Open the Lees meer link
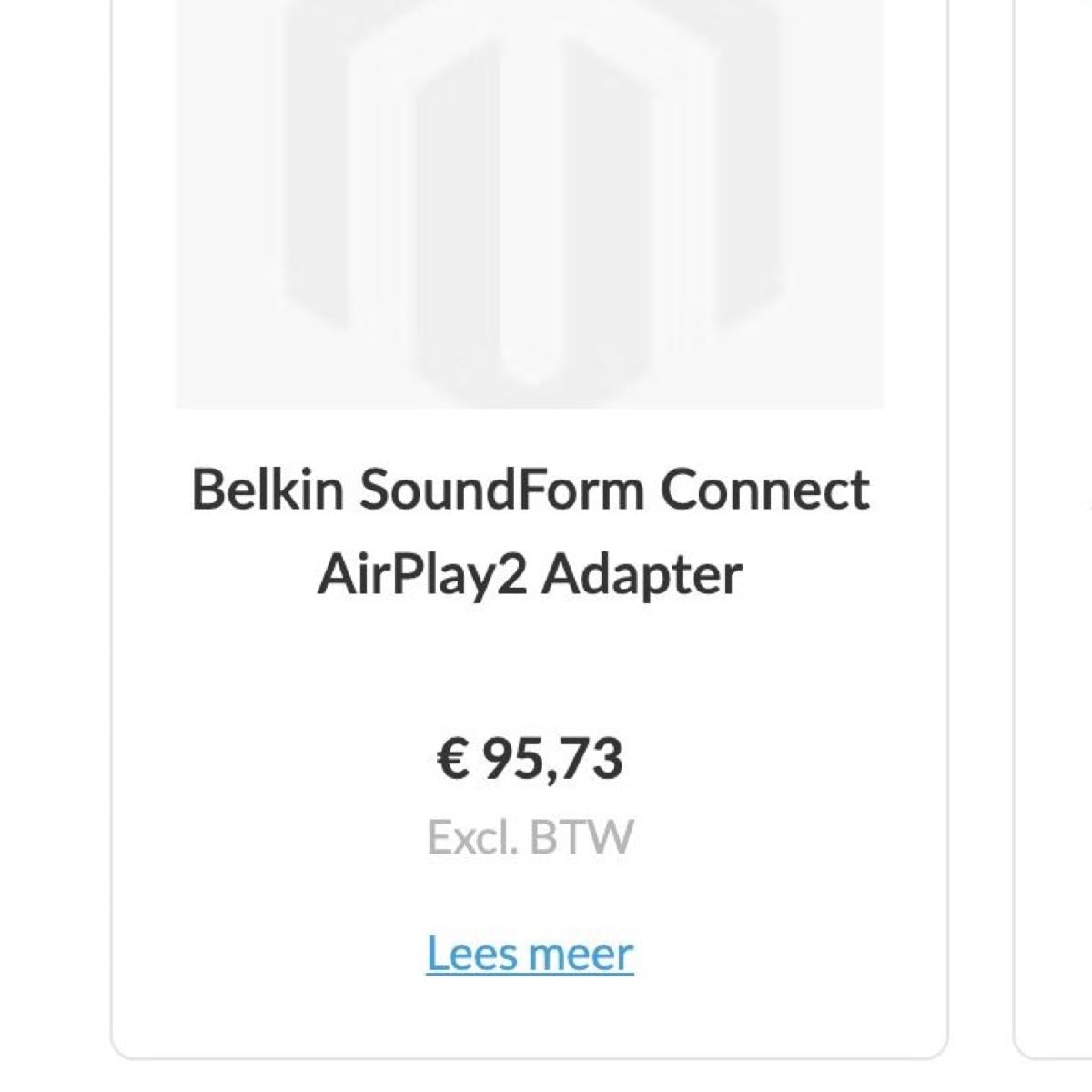This screenshot has width=1092, height=1092. [530, 954]
